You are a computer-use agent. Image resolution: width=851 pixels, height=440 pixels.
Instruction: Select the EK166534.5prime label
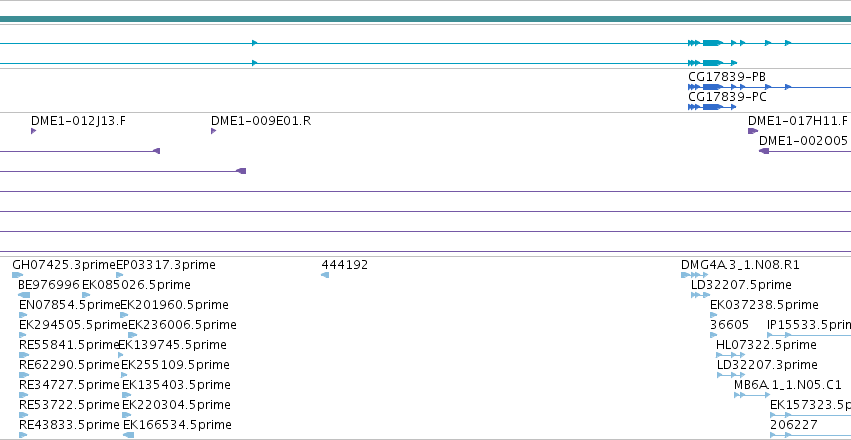point(177,425)
